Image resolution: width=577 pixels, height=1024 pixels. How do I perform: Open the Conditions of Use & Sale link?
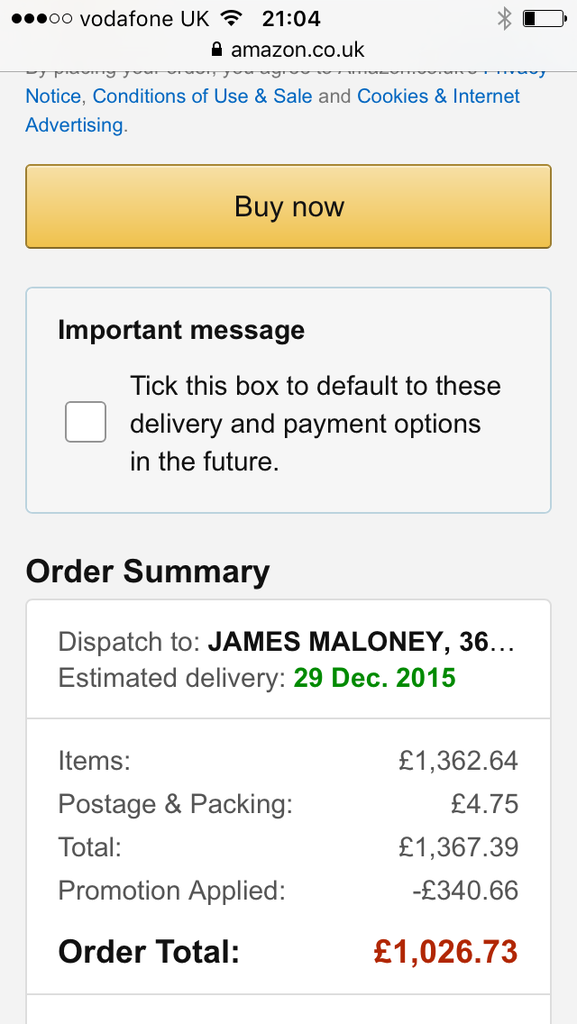click(x=202, y=96)
